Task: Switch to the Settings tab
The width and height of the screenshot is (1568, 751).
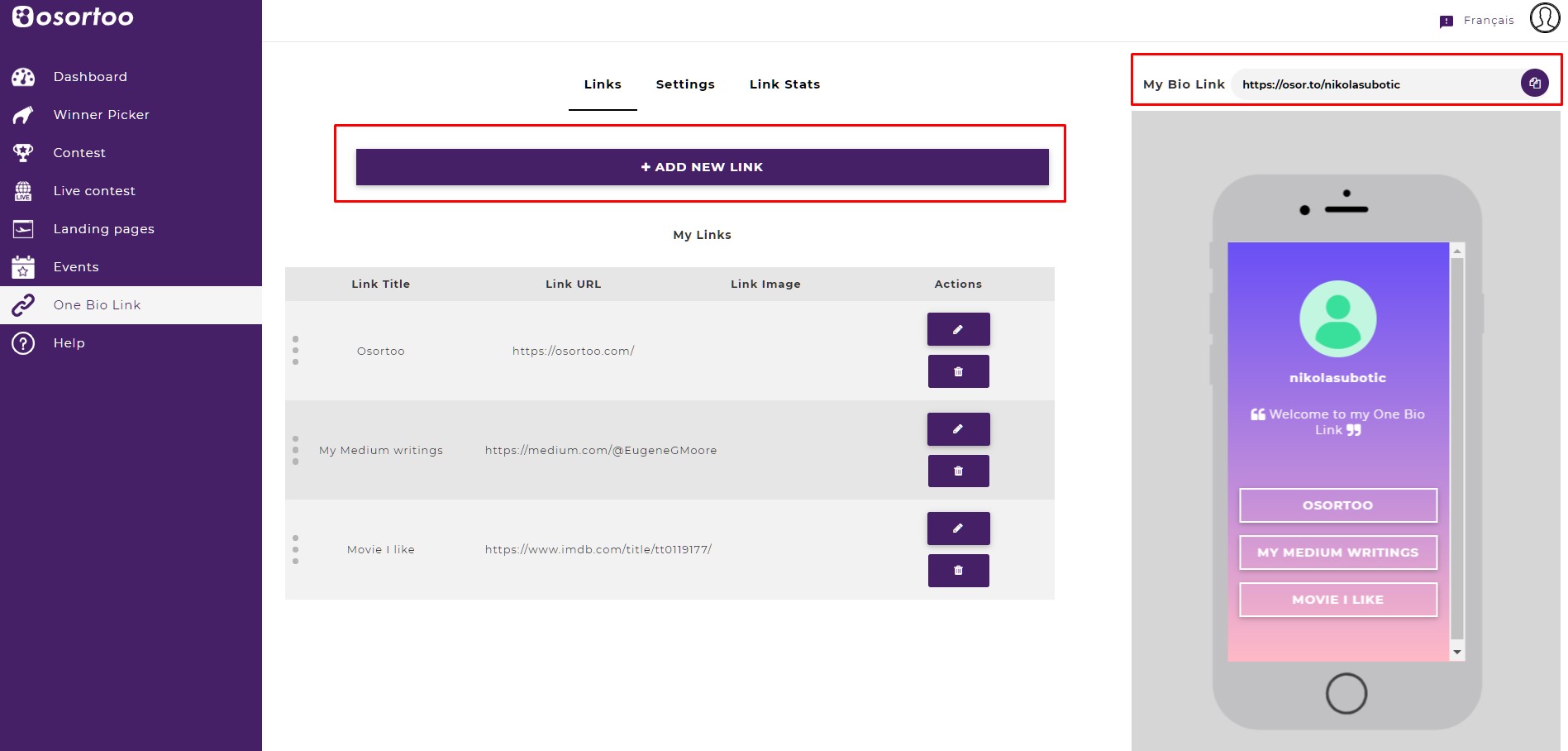Action: point(685,84)
